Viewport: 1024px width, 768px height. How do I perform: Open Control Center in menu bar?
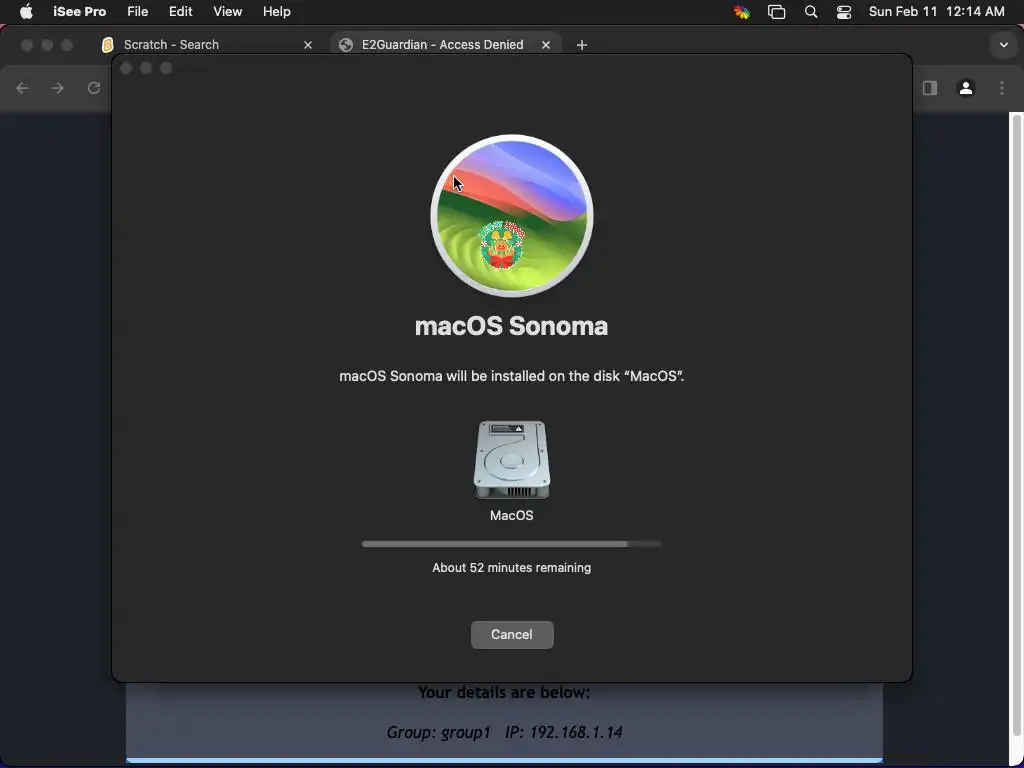point(844,12)
